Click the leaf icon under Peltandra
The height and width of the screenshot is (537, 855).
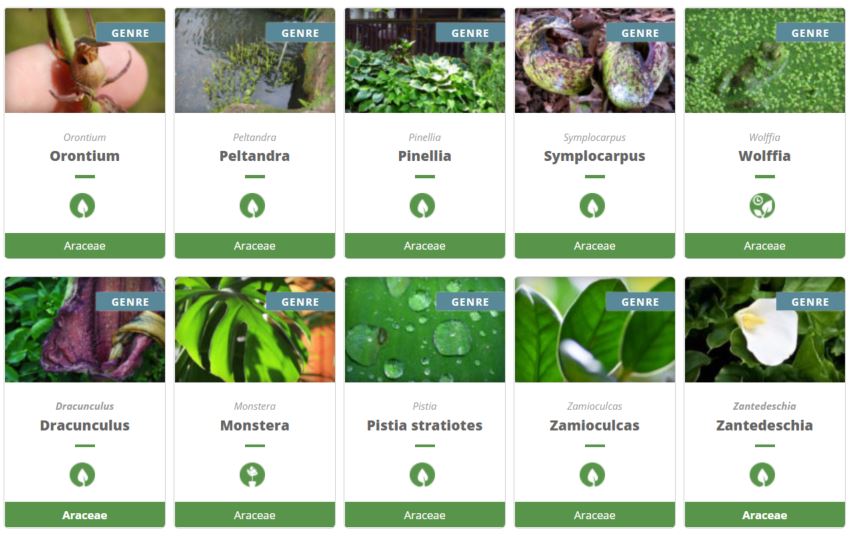[x=252, y=206]
